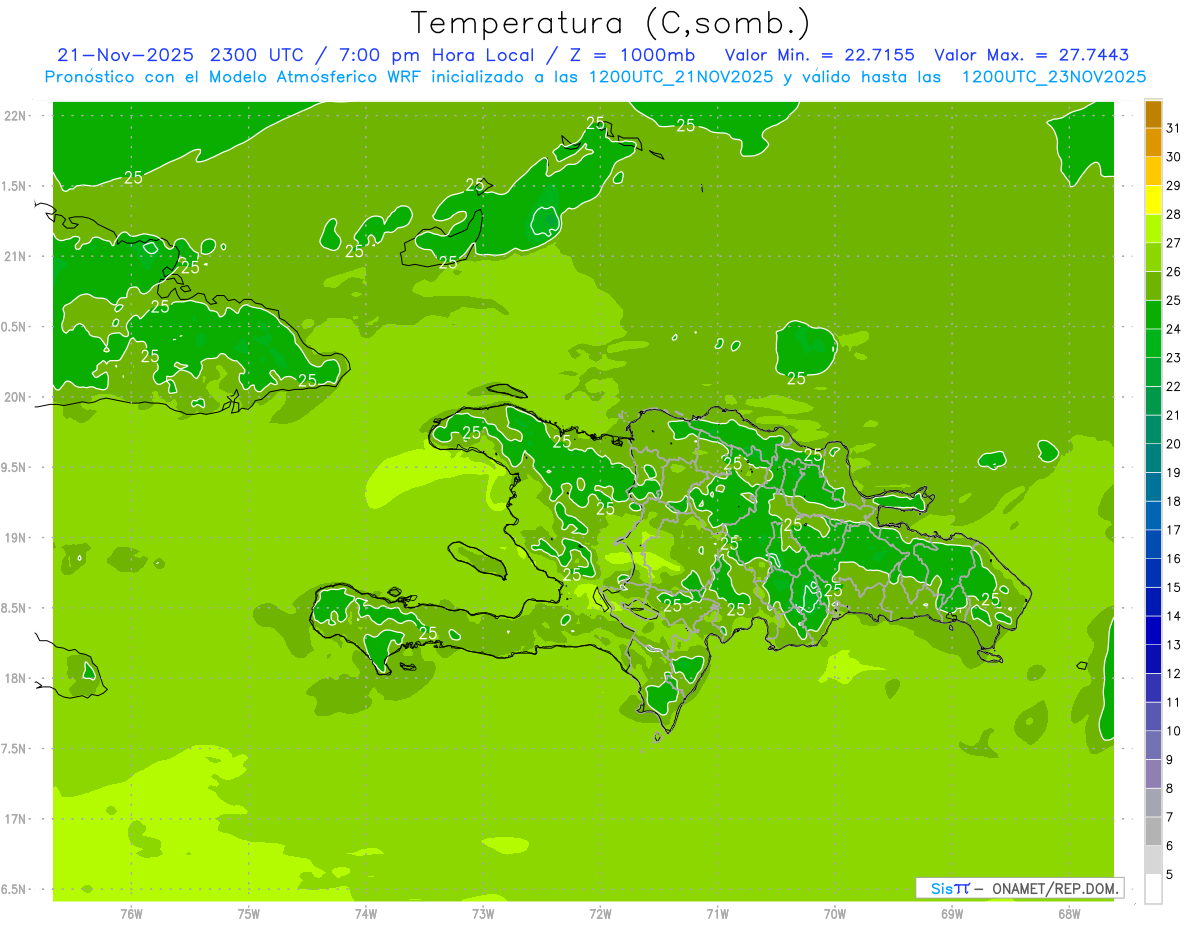This screenshot has height=927, width=1200.
Task: Click the legend value 20
Action: (1173, 444)
